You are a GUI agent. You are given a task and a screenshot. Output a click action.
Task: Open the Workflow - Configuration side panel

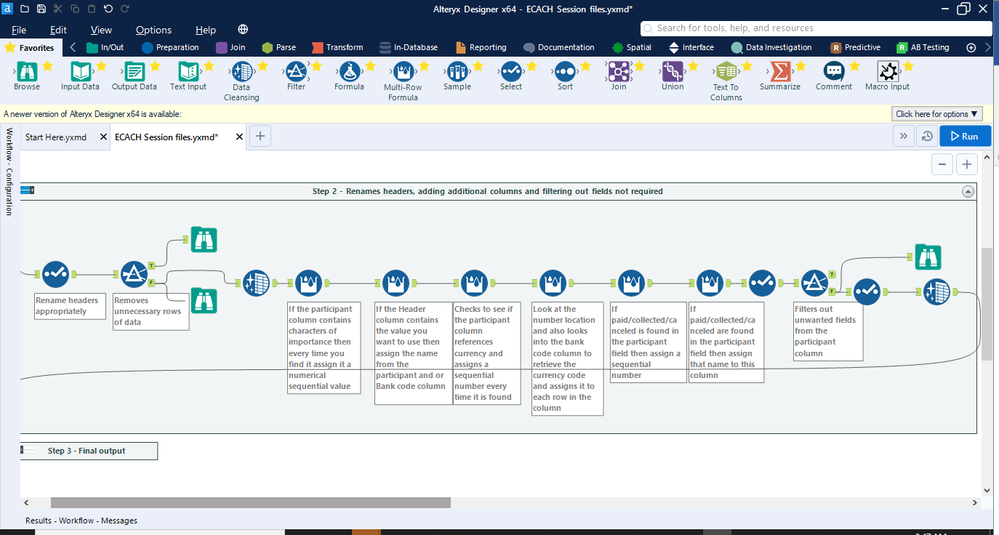coord(9,173)
